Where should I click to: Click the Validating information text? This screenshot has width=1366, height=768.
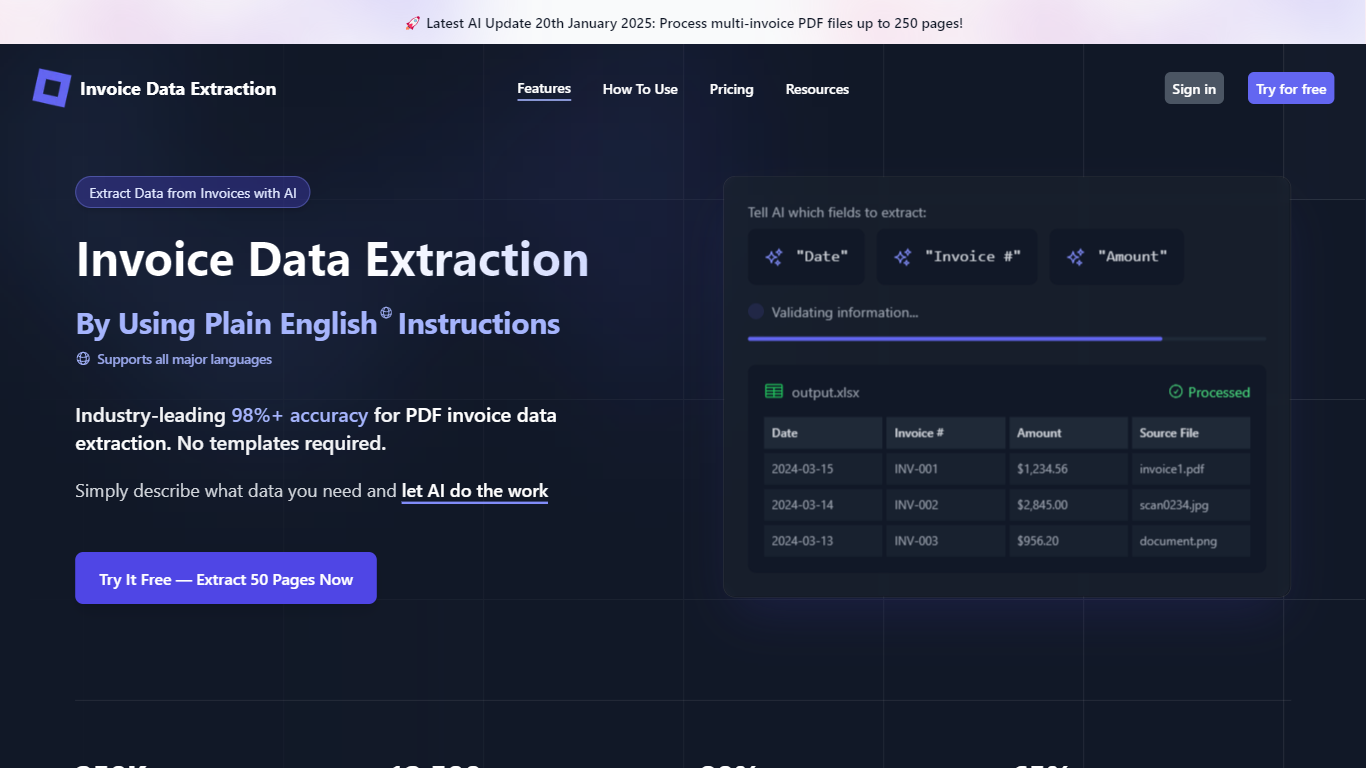pyautogui.click(x=845, y=312)
